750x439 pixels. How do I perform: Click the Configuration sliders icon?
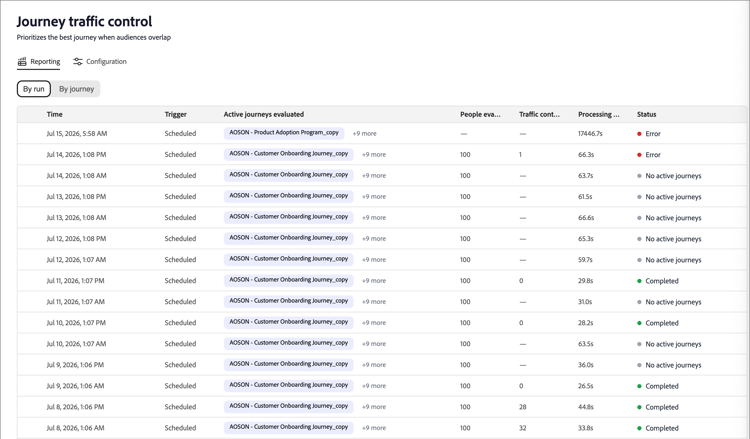(x=77, y=62)
